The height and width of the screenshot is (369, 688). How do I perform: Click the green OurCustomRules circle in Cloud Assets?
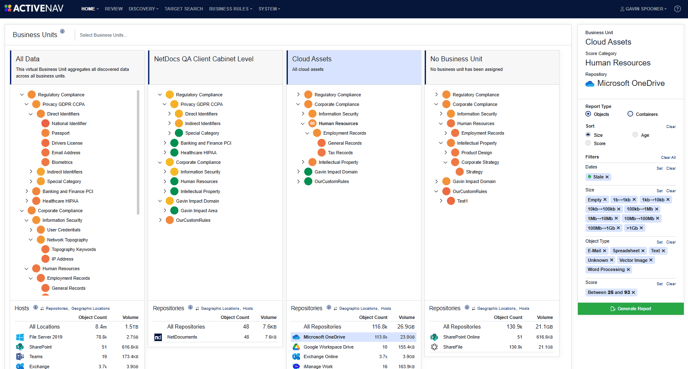(308, 181)
